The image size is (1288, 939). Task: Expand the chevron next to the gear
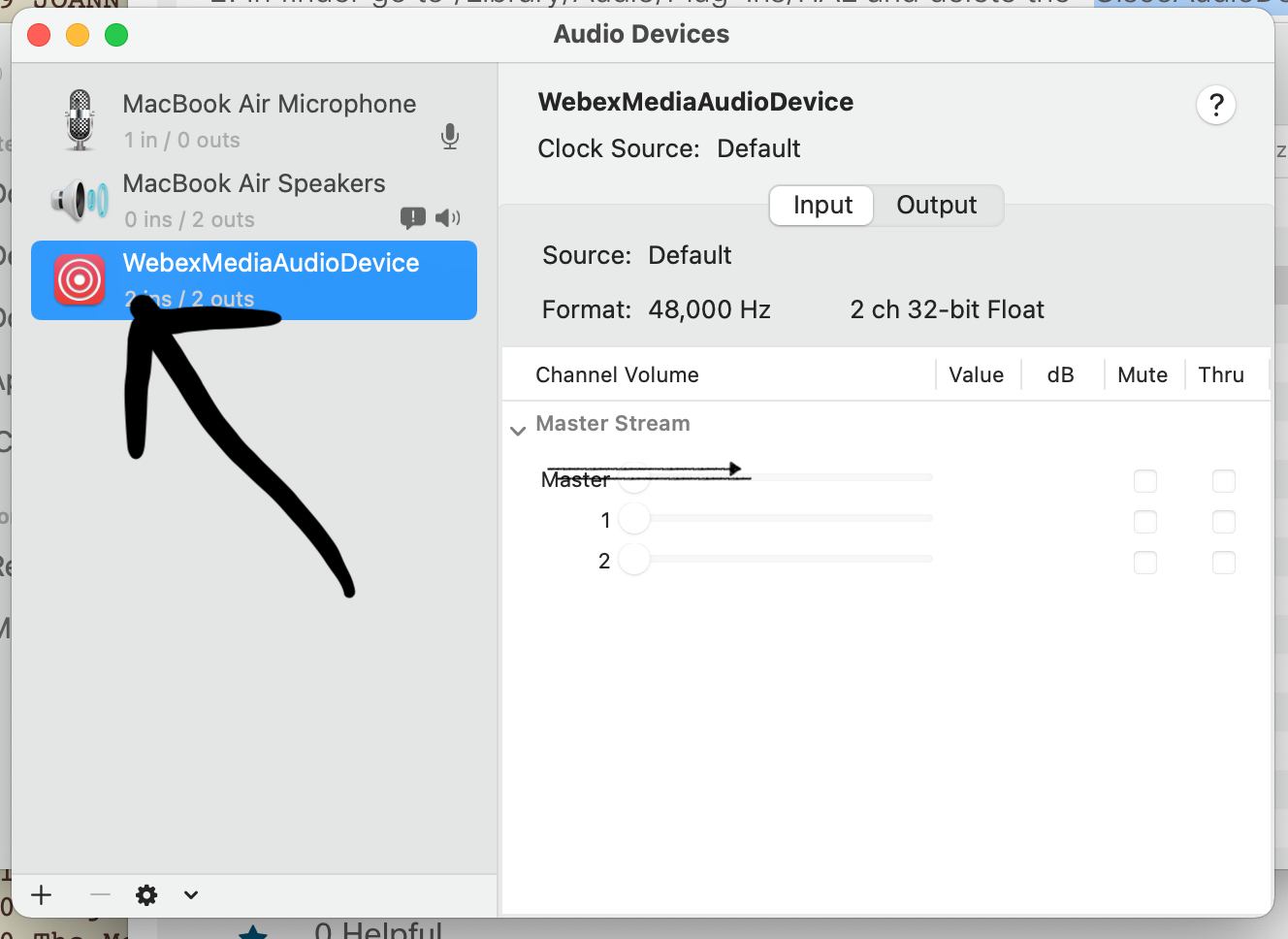(x=191, y=894)
